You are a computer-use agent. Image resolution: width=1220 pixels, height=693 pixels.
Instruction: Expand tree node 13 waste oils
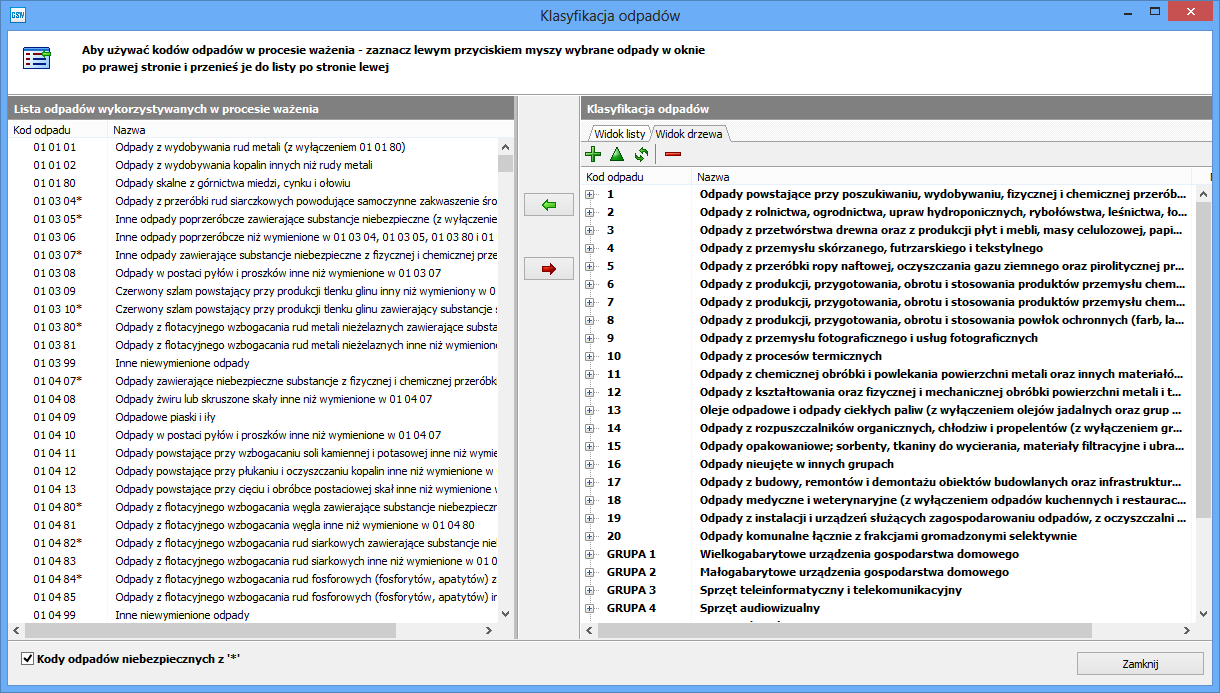click(590, 410)
